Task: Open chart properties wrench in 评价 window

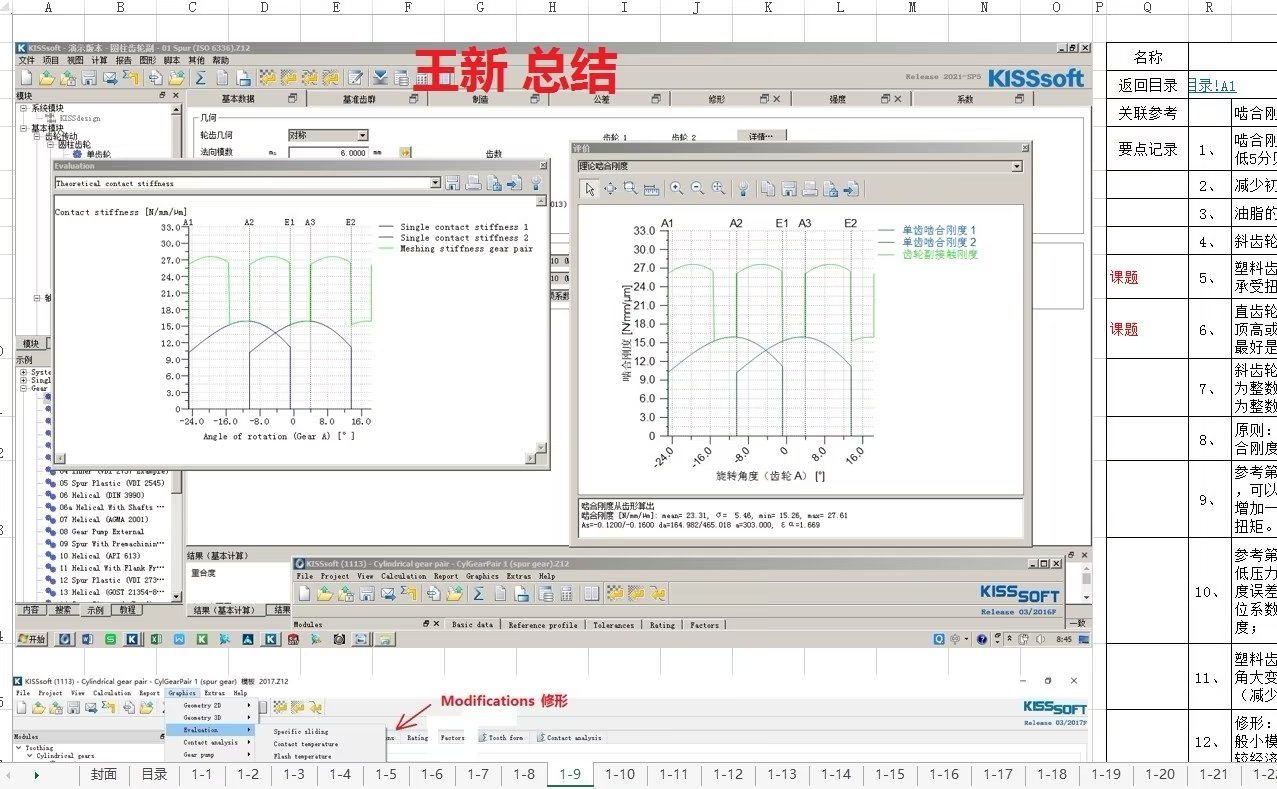Action: (743, 188)
